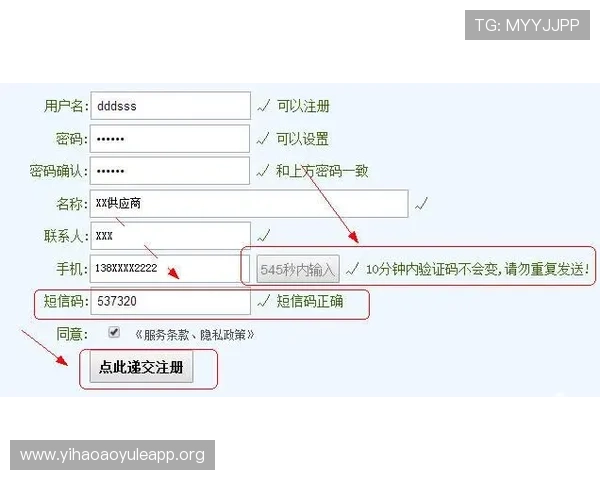Click the 点此递交注册 submit button

(x=141, y=367)
